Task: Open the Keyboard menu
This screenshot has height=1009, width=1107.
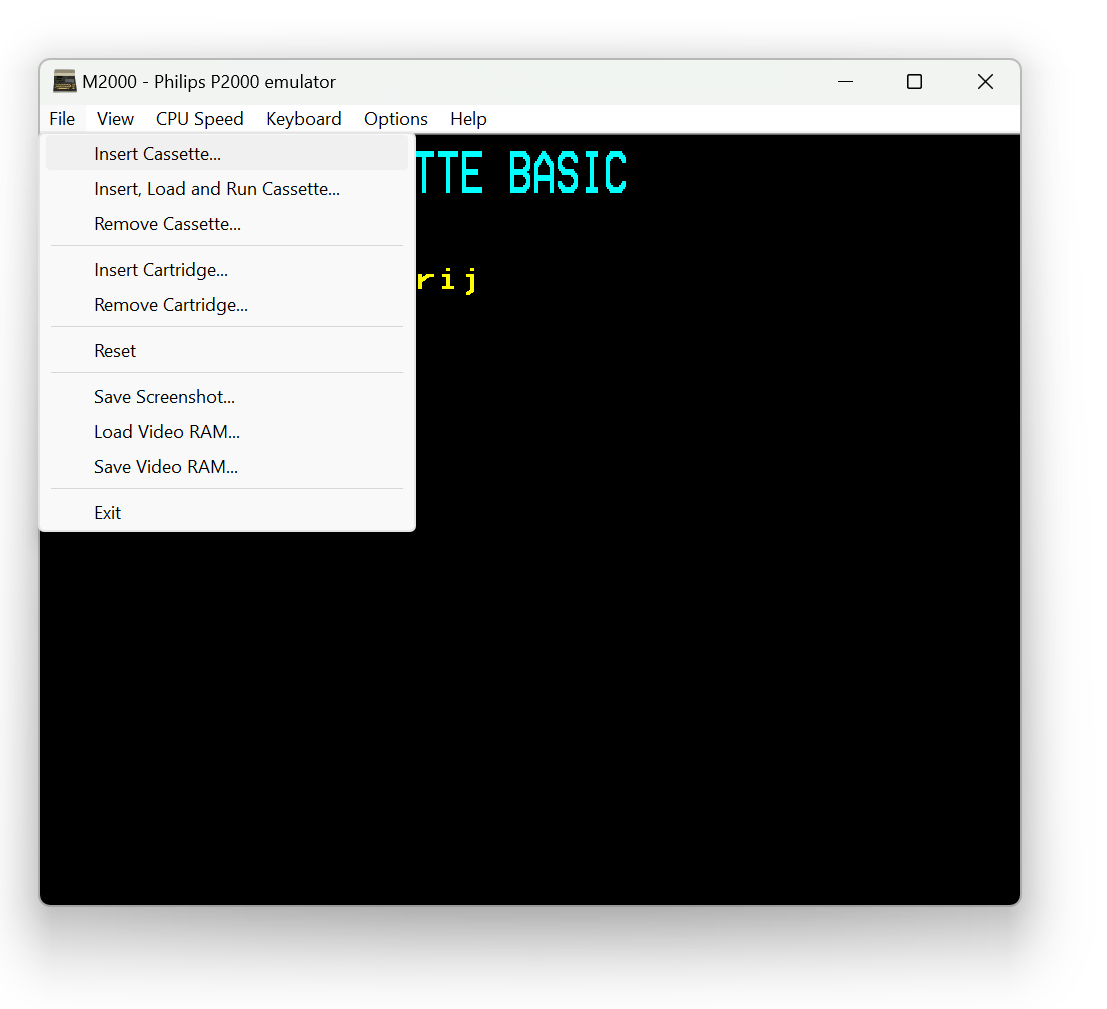Action: pos(304,119)
